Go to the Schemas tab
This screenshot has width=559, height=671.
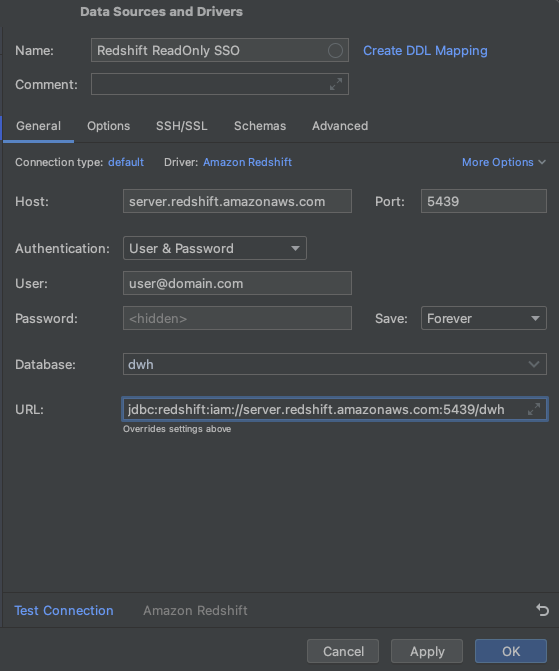coord(260,126)
